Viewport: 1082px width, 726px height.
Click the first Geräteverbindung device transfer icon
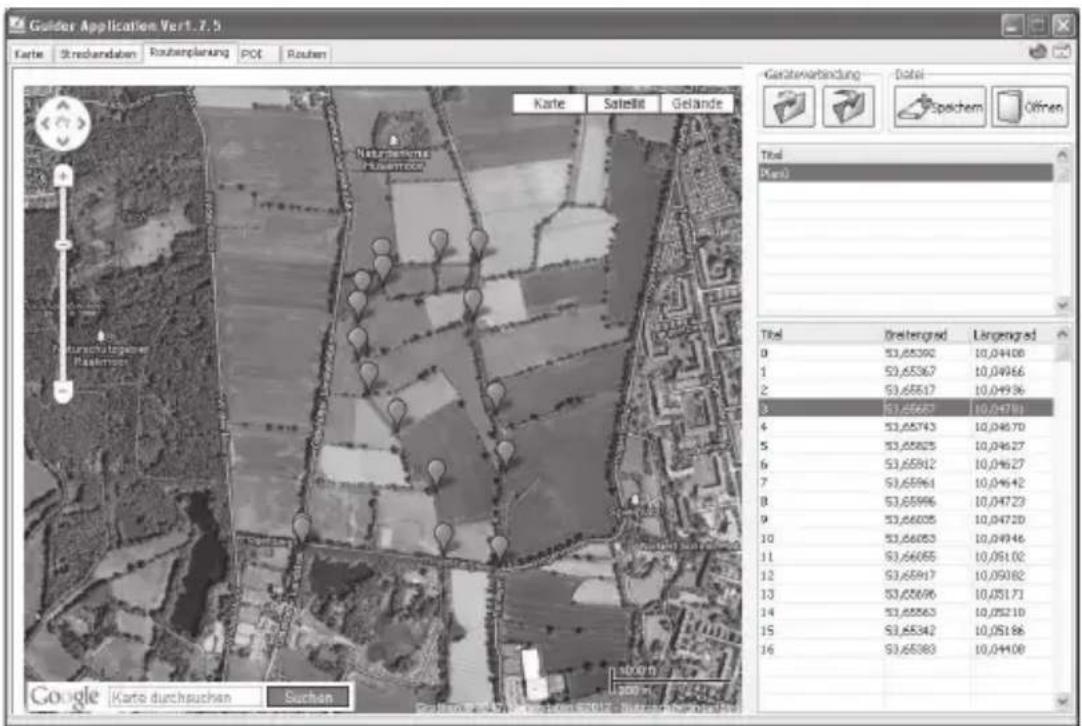click(x=789, y=107)
